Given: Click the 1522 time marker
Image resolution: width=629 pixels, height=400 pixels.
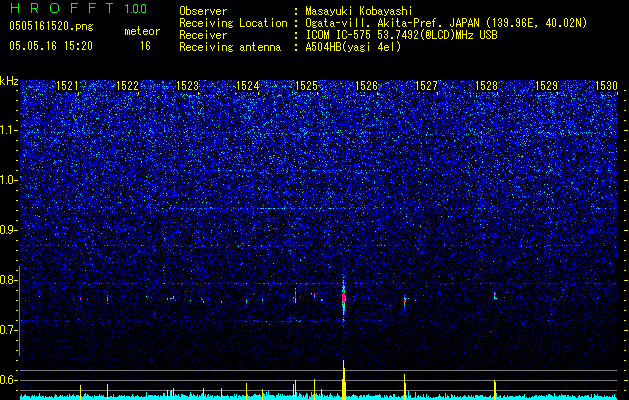Looking at the screenshot, I should pyautogui.click(x=127, y=86).
